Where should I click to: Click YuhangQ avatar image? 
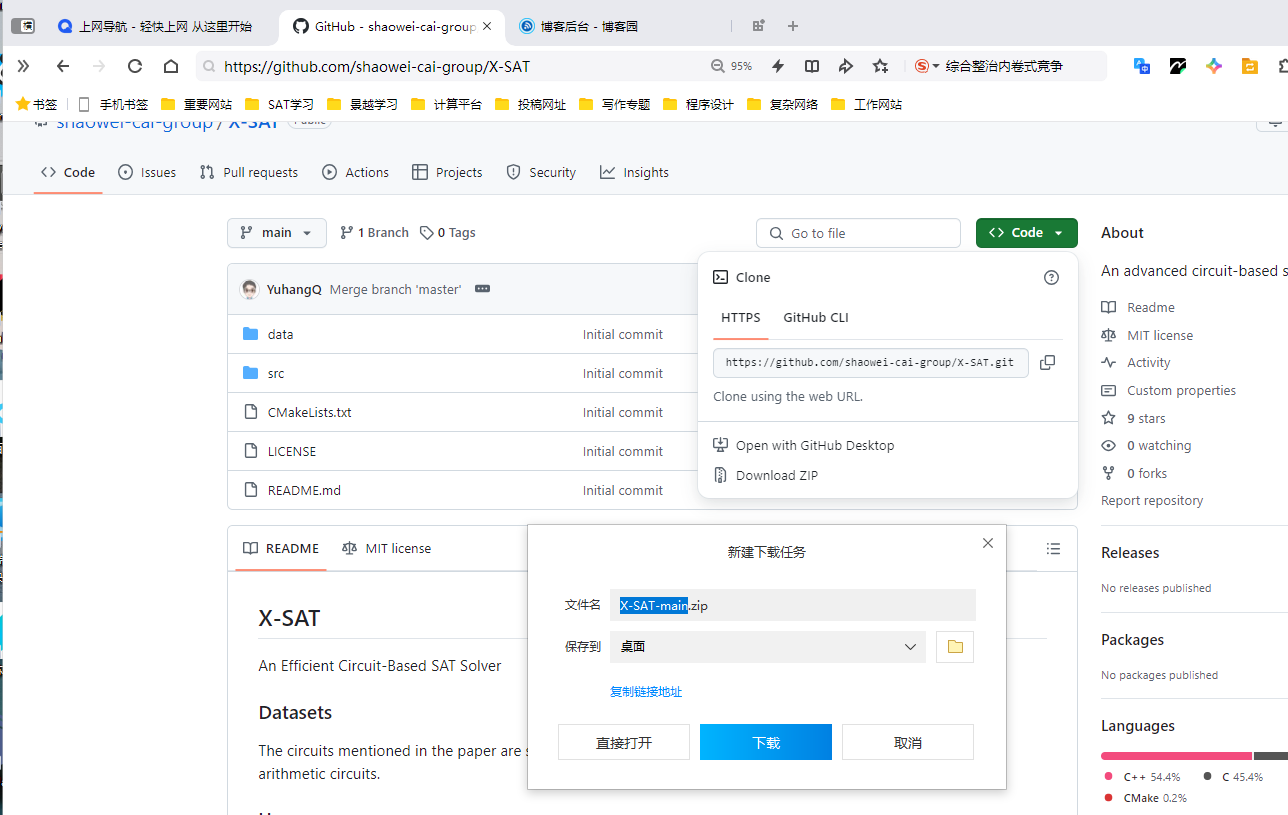point(250,289)
